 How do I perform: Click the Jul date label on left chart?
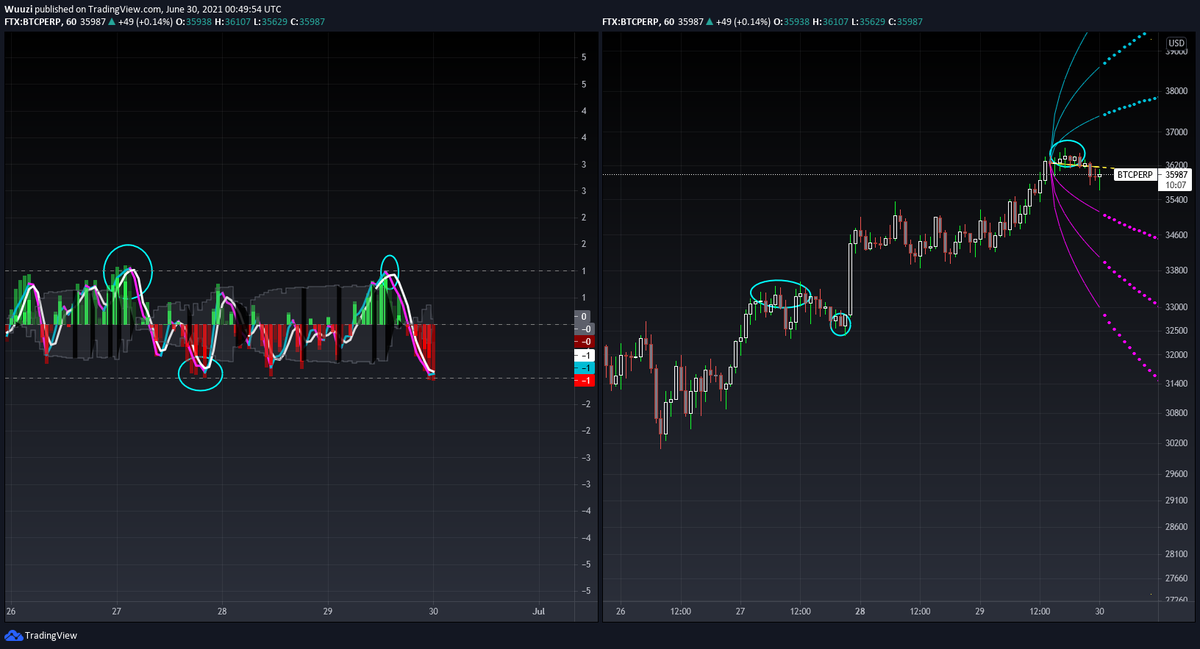(538, 610)
